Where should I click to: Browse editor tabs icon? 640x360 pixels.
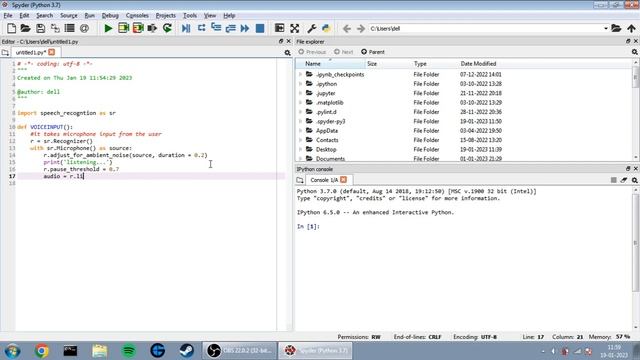click(5, 53)
